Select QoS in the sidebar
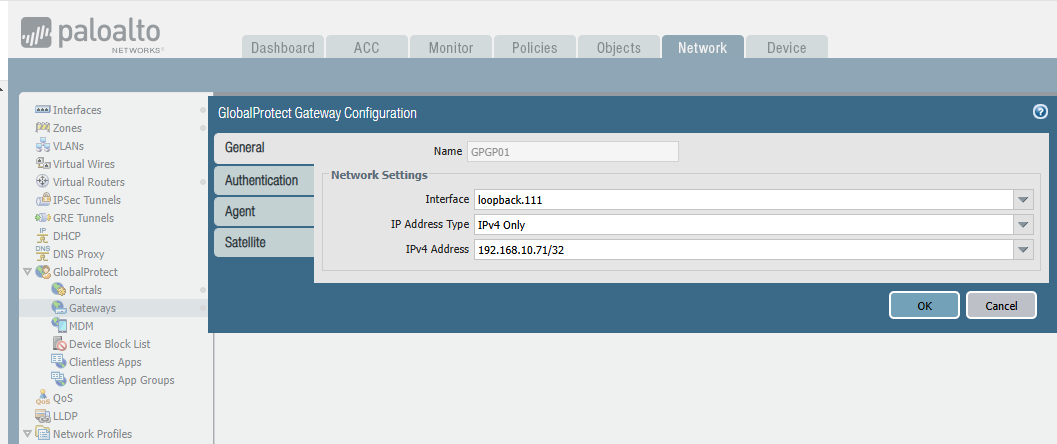Viewport: 1057px width, 444px height. 63,398
